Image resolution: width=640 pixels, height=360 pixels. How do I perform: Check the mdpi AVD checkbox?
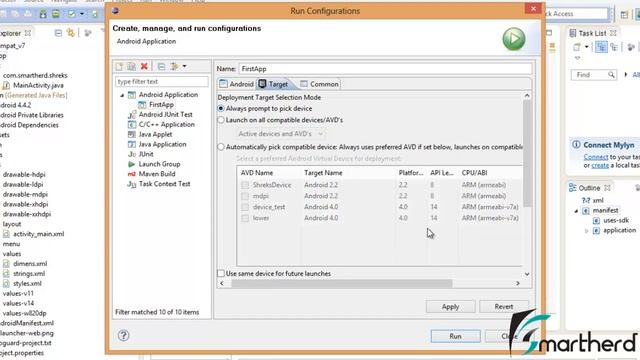[245, 196]
